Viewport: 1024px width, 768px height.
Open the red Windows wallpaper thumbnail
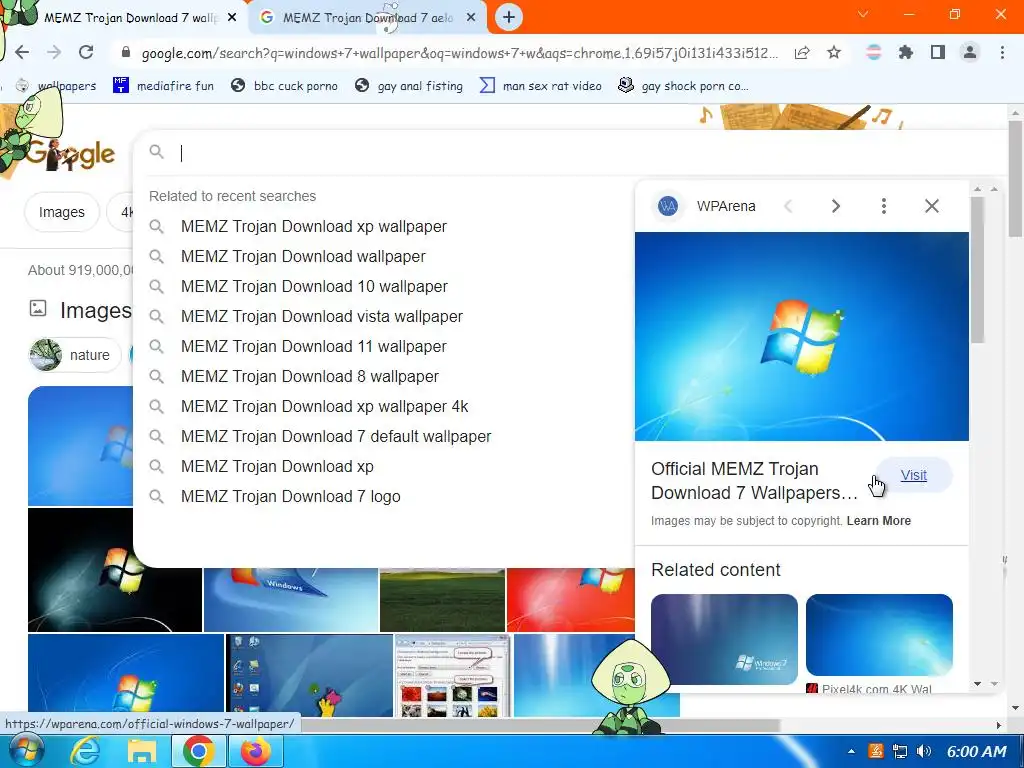click(x=570, y=600)
